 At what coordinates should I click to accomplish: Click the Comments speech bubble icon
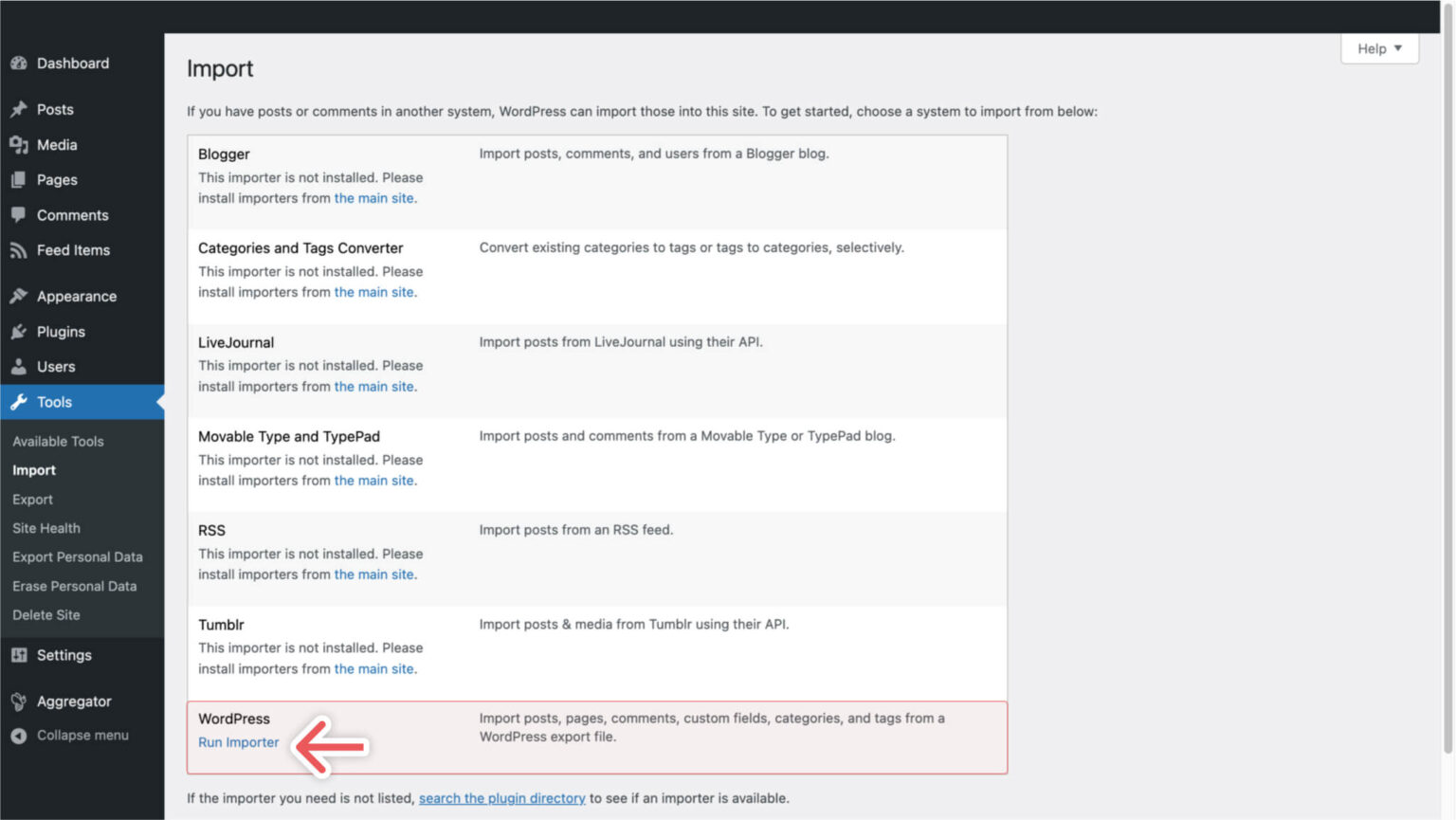point(19,215)
